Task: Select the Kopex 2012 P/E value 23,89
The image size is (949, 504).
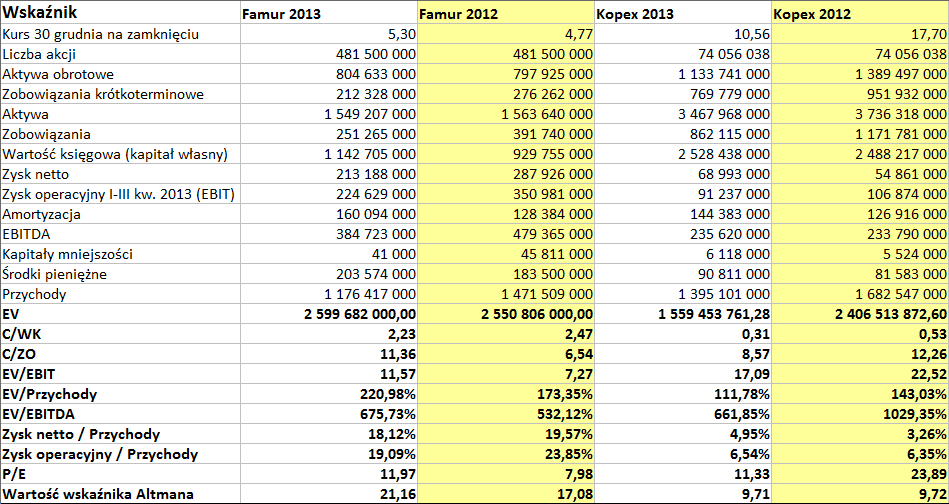Action: [x=861, y=474]
